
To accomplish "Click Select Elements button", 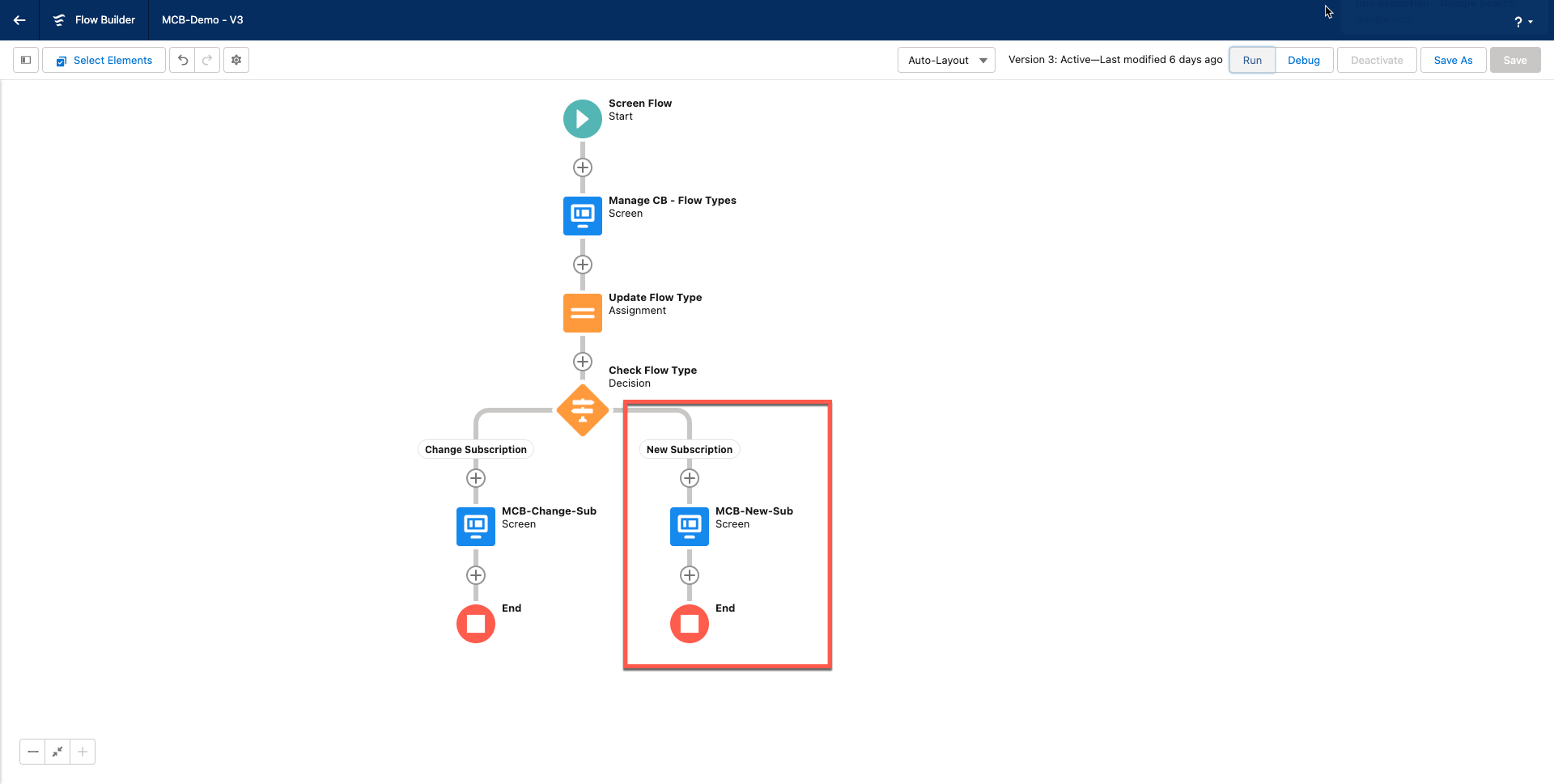I will 104,60.
